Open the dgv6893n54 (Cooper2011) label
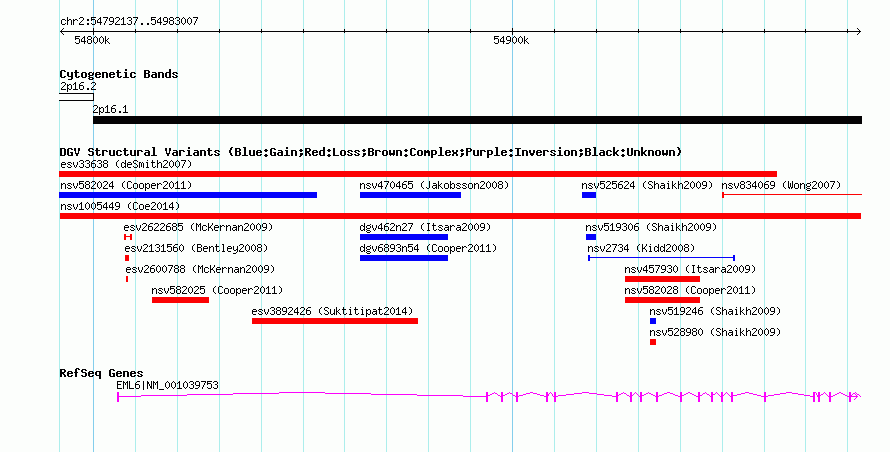Screen dimensions: 890x452 (428, 248)
